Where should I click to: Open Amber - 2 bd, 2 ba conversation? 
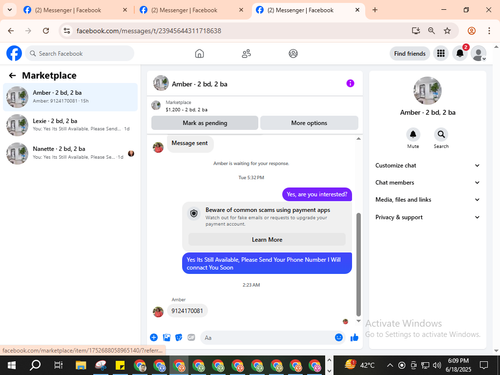tap(70, 97)
